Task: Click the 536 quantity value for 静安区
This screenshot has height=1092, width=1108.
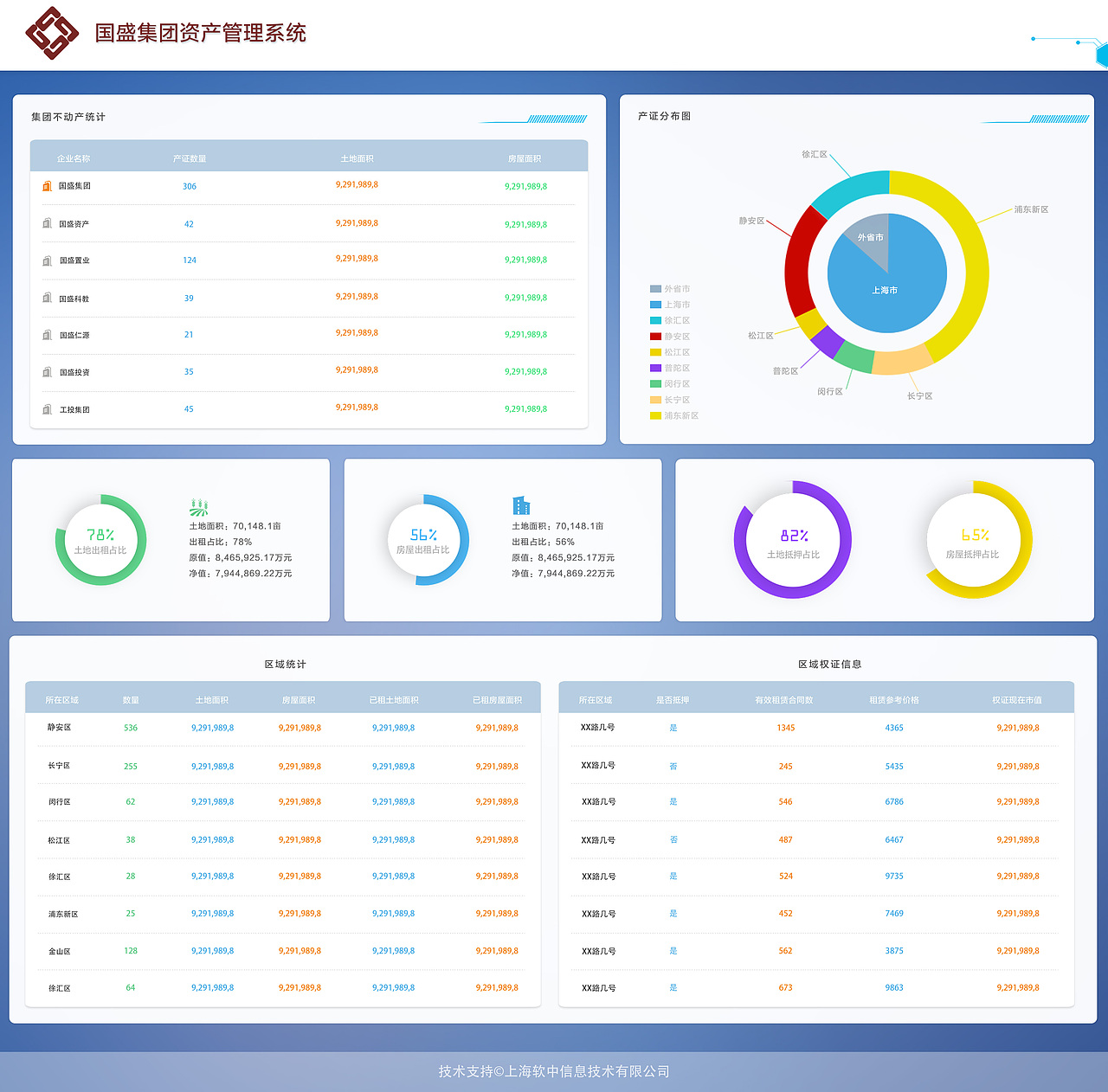Action: pos(131,728)
